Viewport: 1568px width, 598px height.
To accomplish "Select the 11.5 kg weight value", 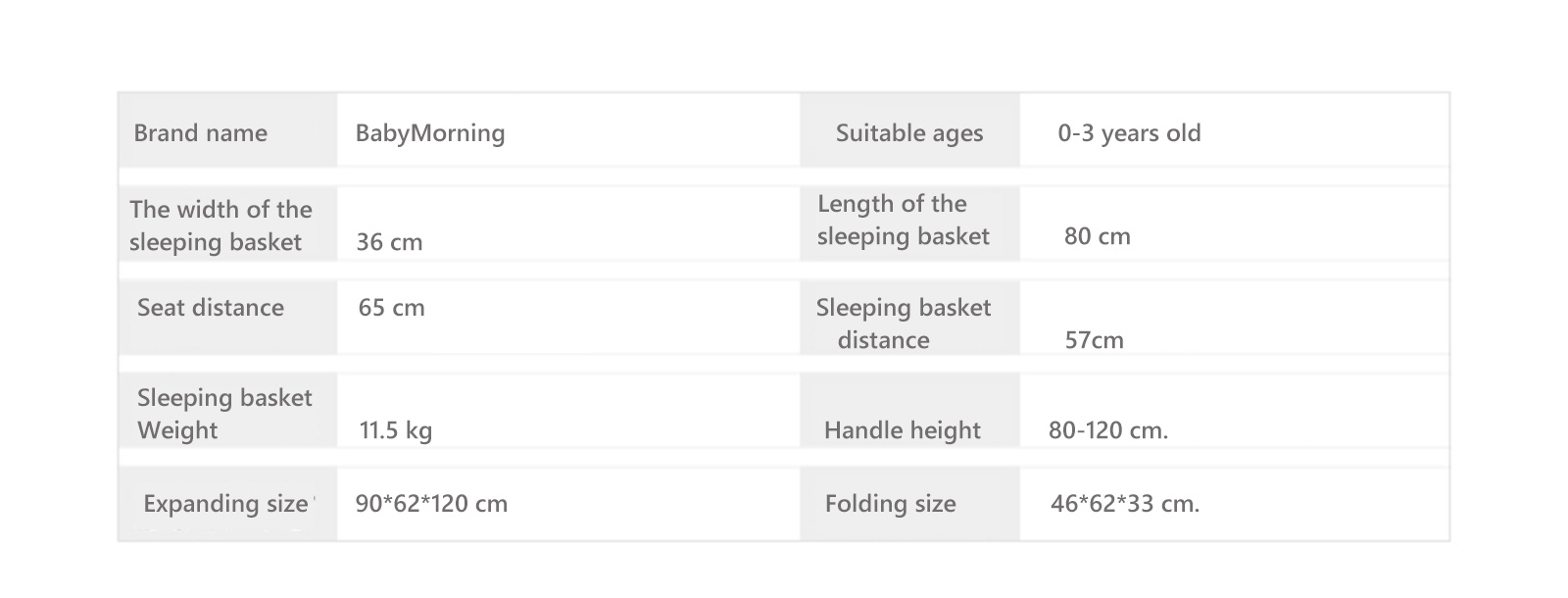I will [396, 430].
